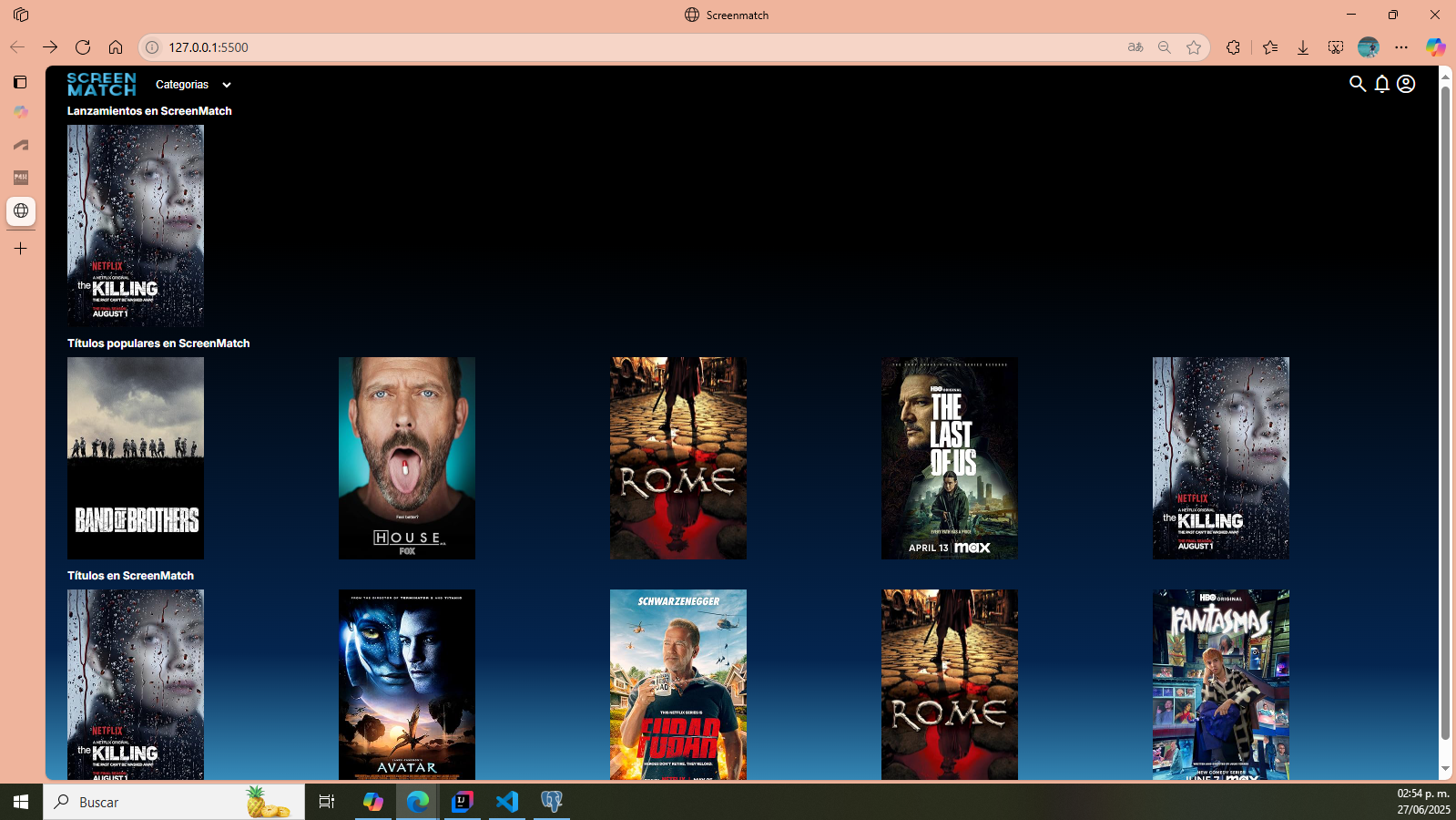Viewport: 1456px width, 820px height.
Task: Switch to pgAdmin elephant on the taskbar
Action: (x=552, y=802)
